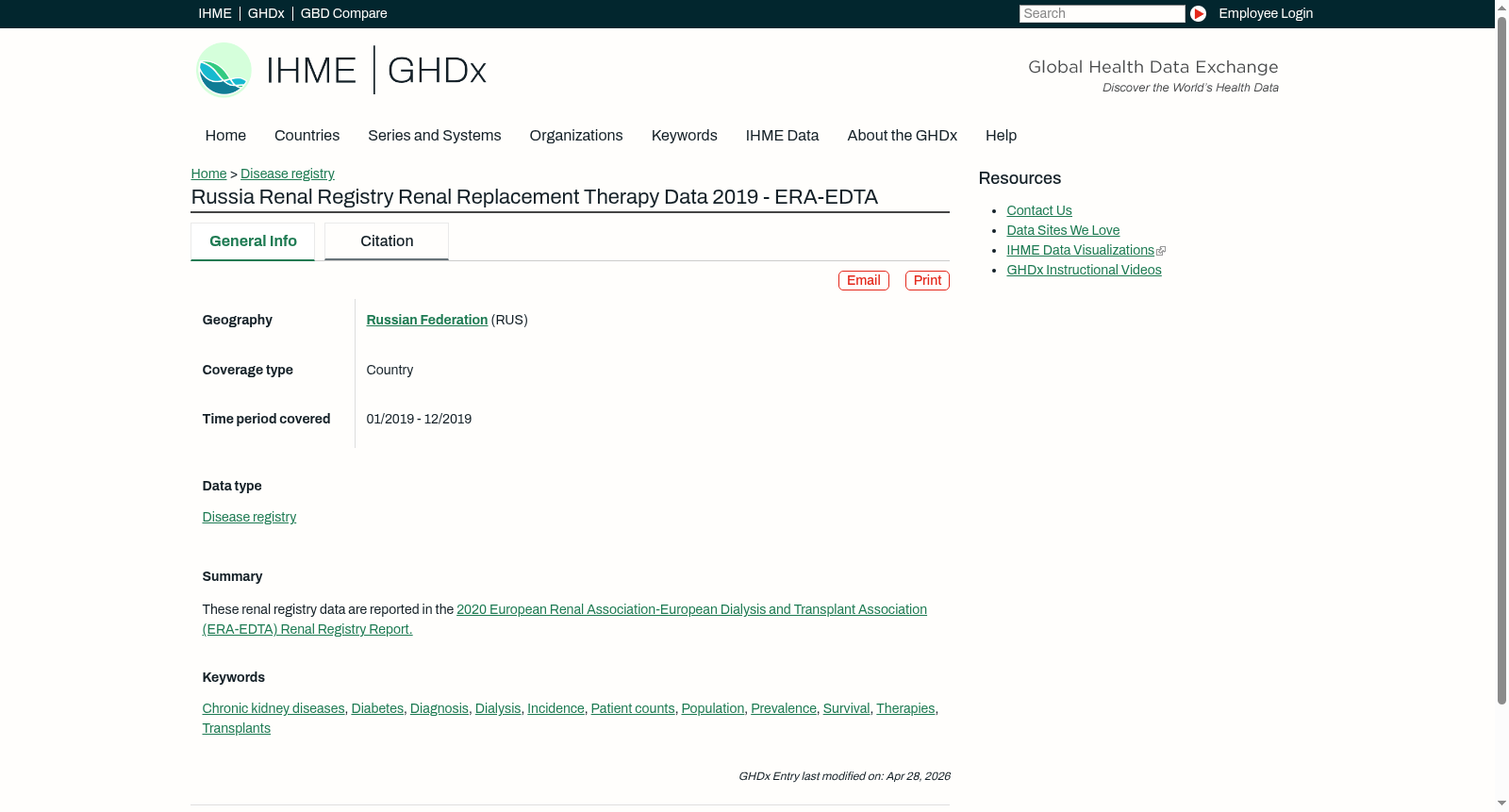Open Chronic kidney diseases keyword
Viewport: 1509px width, 812px height.
click(x=274, y=708)
